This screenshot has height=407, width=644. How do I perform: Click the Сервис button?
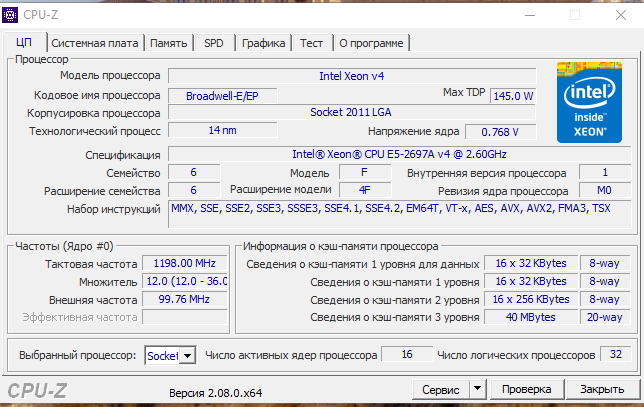point(441,389)
